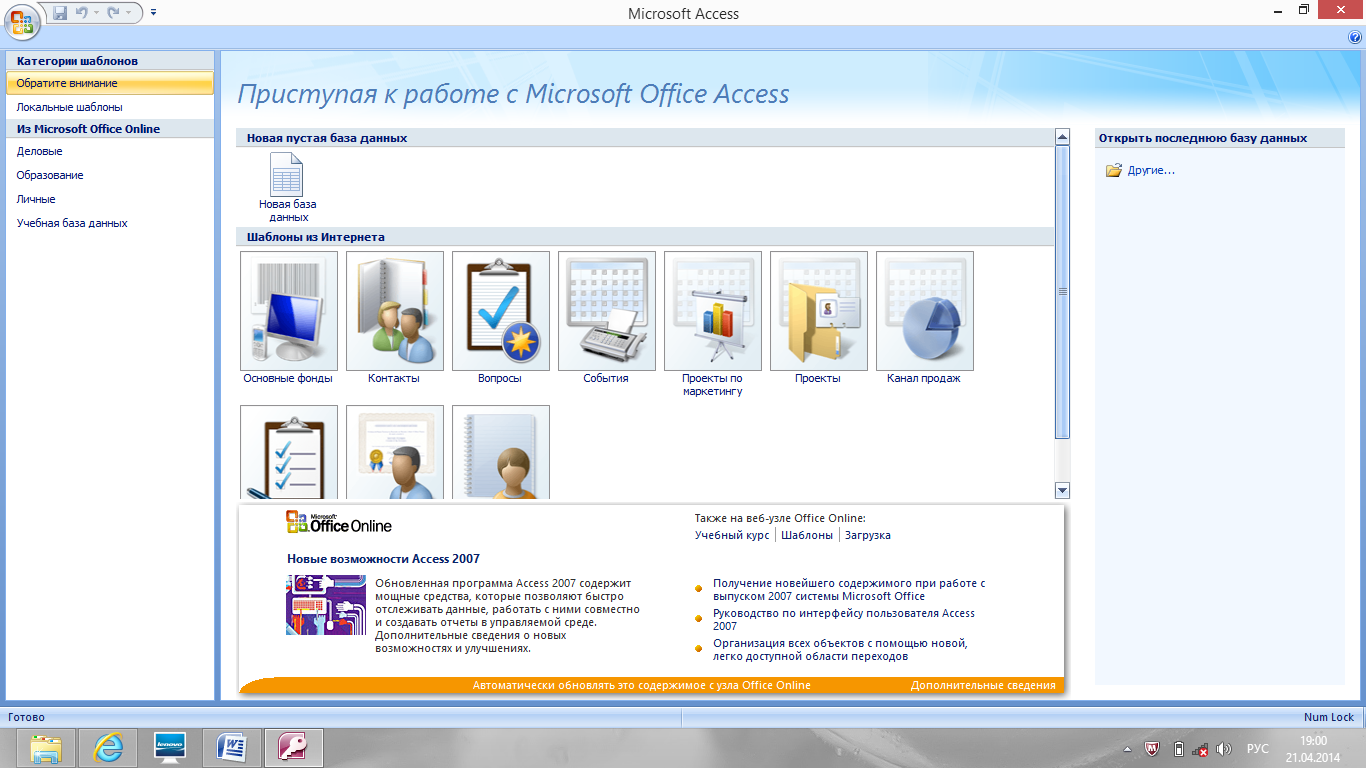Click the Num Lock status bar indicator
This screenshot has width=1366, height=768.
(x=1329, y=717)
